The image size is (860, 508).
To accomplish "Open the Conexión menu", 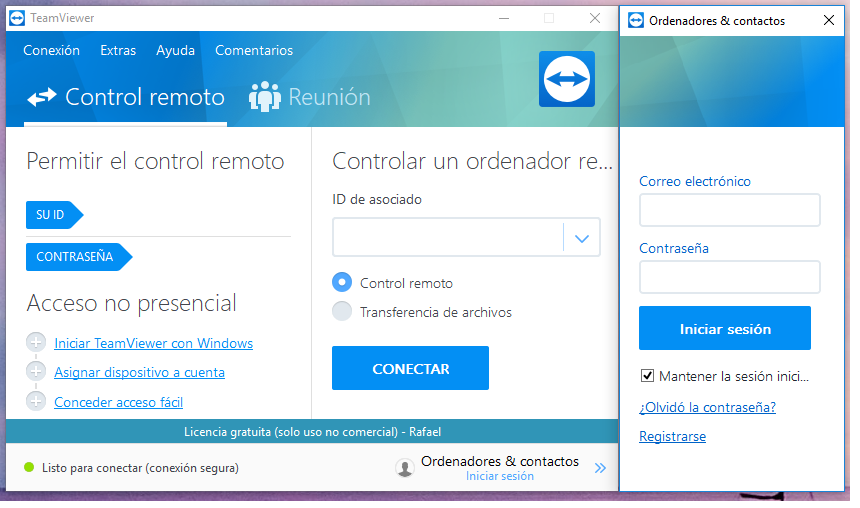I will (x=52, y=50).
